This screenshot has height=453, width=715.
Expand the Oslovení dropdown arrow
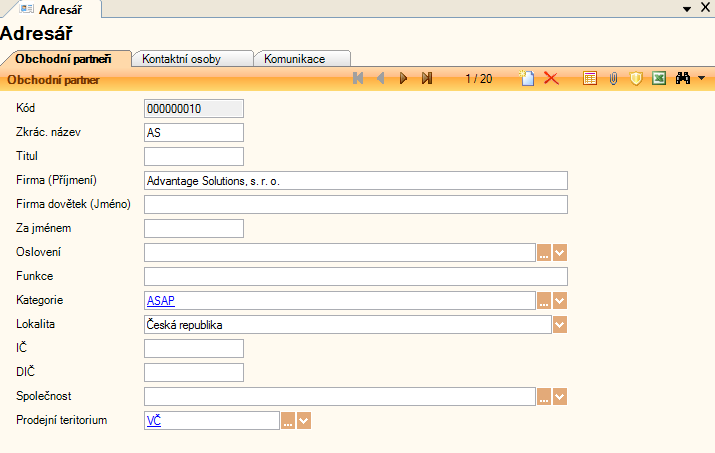[560, 253]
